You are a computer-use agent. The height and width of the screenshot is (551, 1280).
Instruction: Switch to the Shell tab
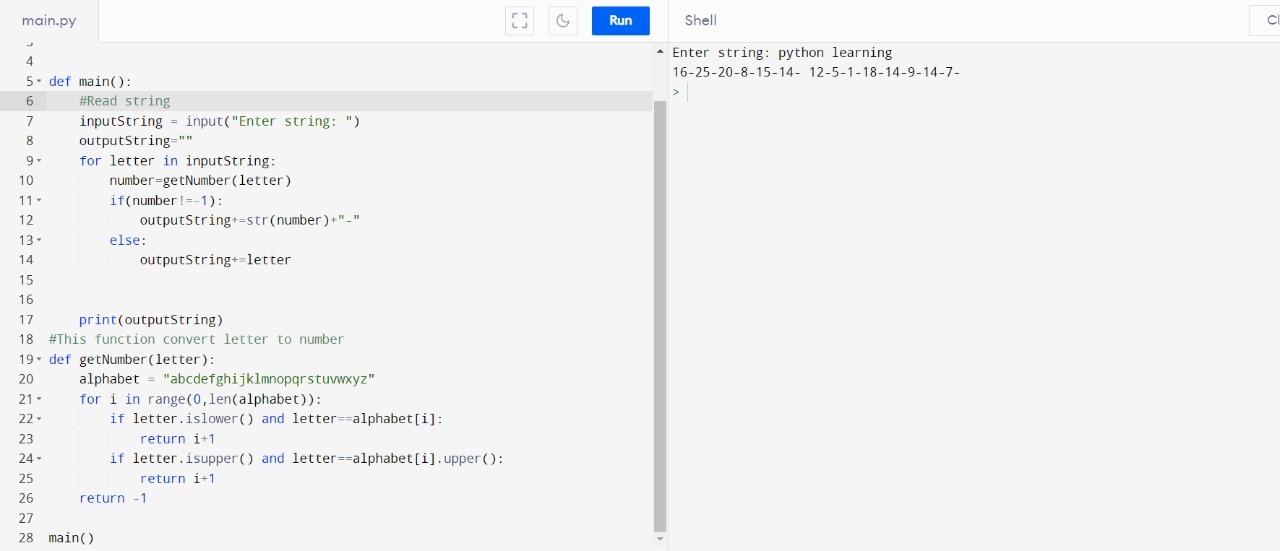click(700, 21)
